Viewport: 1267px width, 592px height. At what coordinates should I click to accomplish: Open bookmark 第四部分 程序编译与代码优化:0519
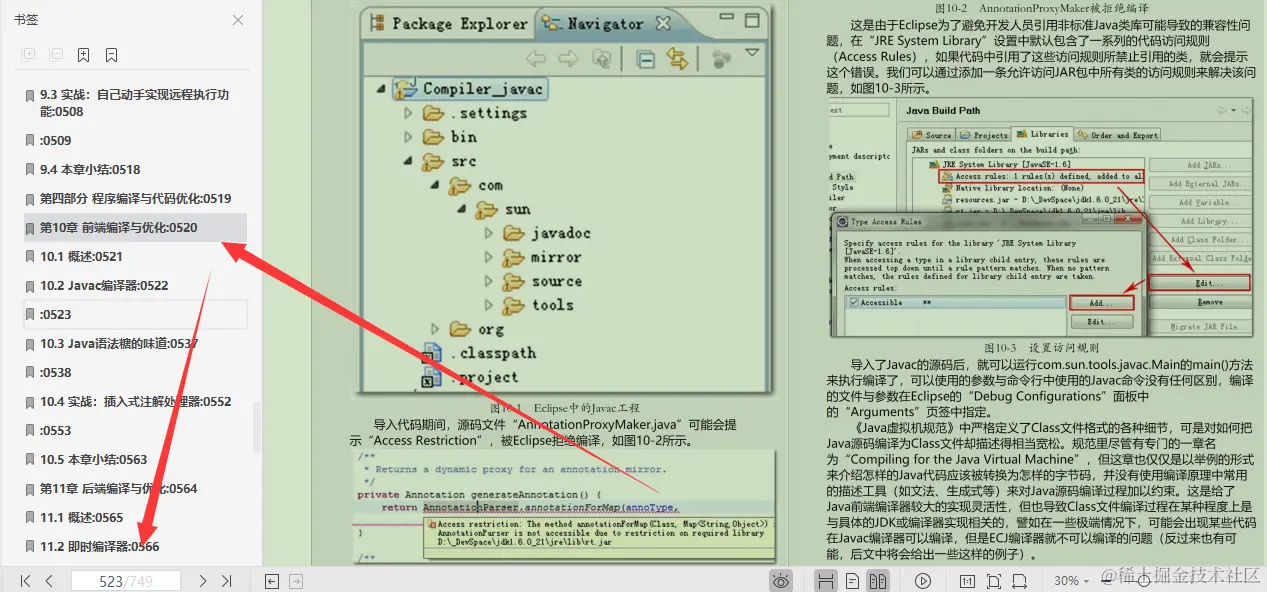click(135, 198)
